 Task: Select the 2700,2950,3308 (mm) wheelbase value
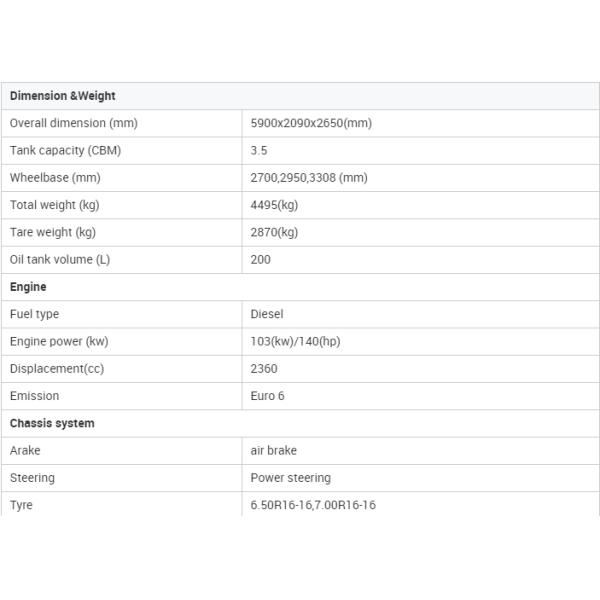(309, 178)
